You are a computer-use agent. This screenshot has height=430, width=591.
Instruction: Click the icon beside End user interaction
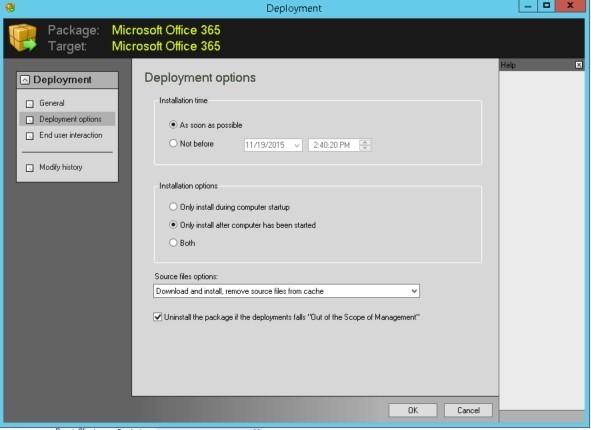[x=29, y=136]
